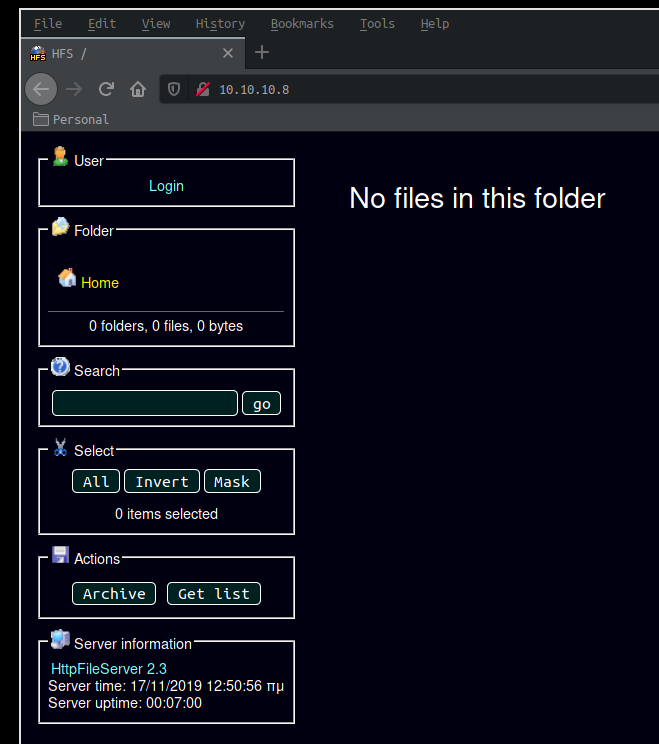Image resolution: width=659 pixels, height=744 pixels.
Task: Click the shield tracking protection icon
Action: pos(174,89)
